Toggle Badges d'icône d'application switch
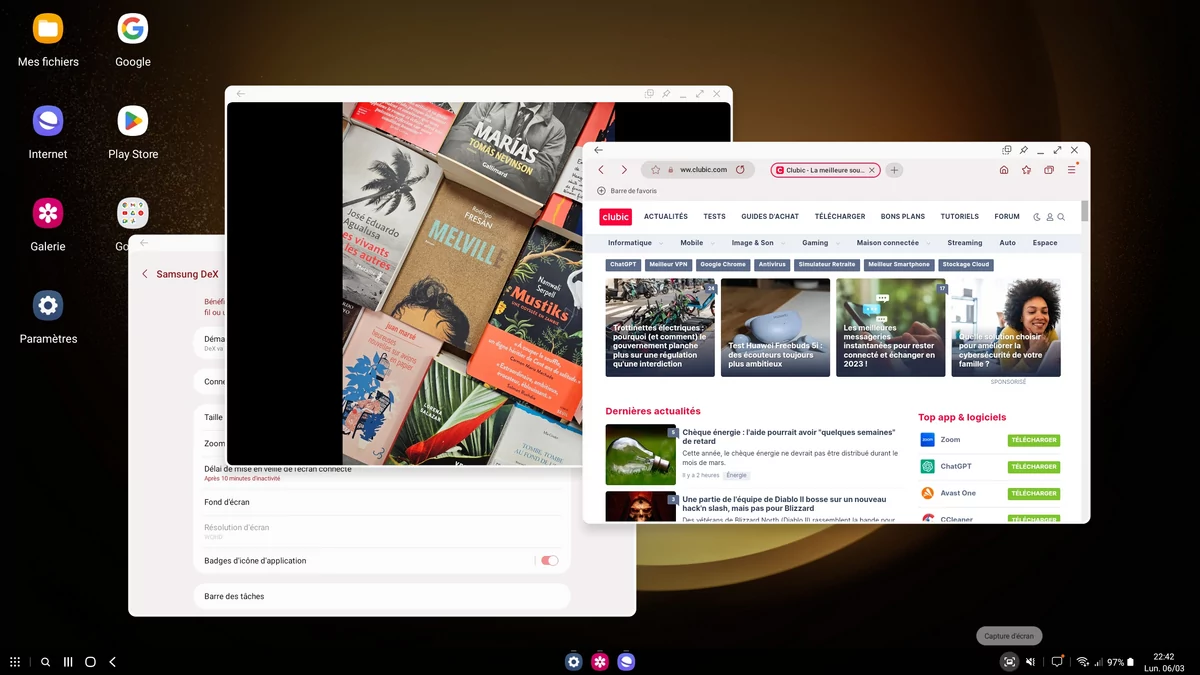1200x675 pixels. click(x=549, y=561)
